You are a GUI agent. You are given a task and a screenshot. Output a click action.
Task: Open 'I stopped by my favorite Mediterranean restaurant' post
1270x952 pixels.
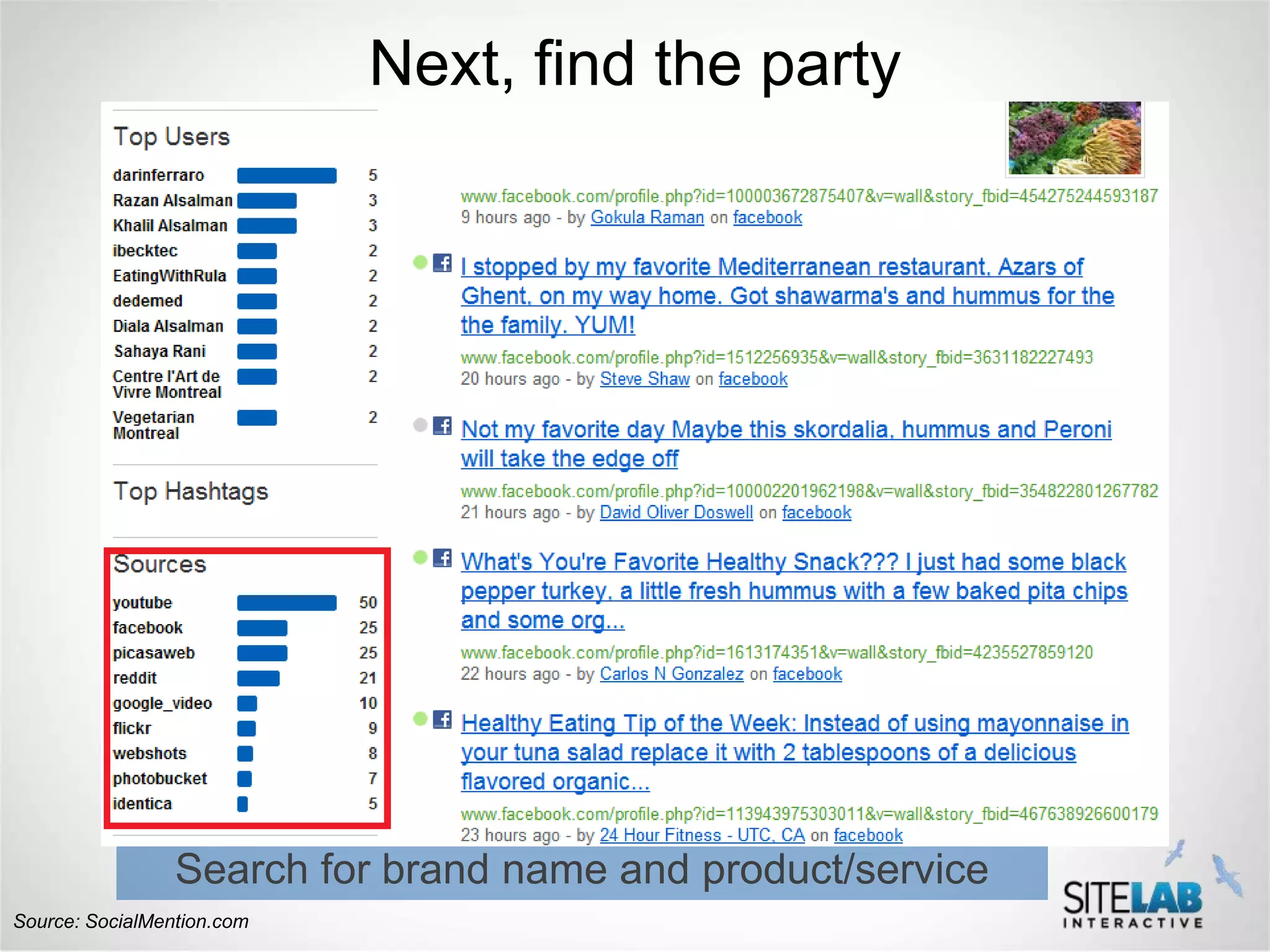(x=788, y=296)
